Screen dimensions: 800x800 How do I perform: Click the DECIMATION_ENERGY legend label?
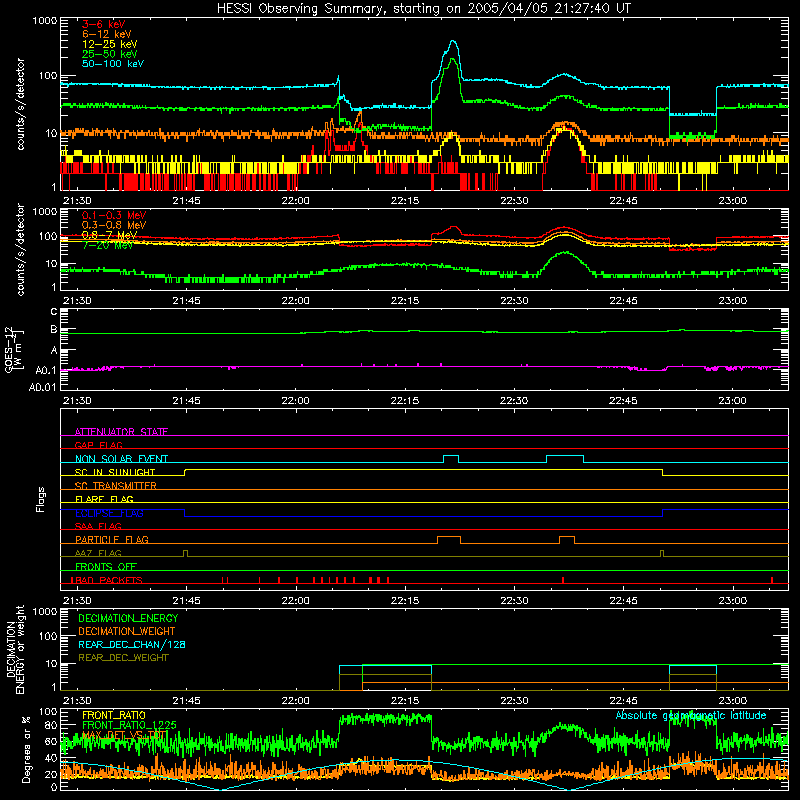tap(128, 618)
